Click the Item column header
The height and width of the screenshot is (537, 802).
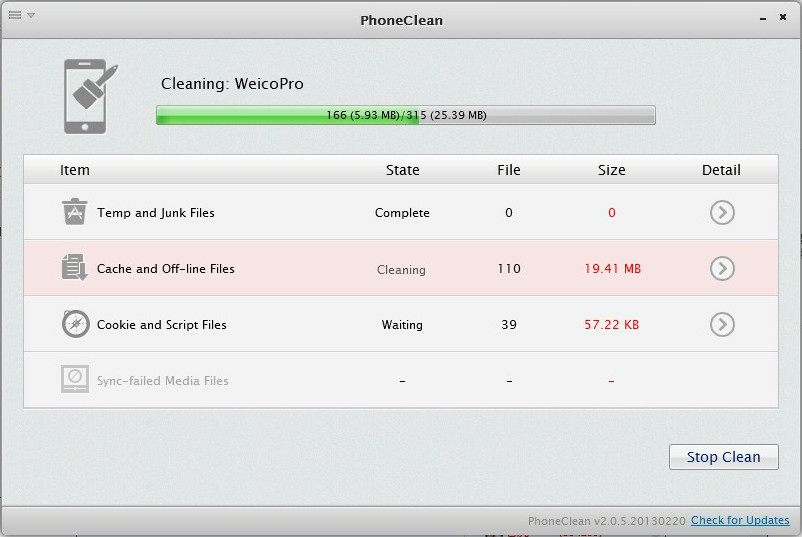pyautogui.click(x=75, y=170)
